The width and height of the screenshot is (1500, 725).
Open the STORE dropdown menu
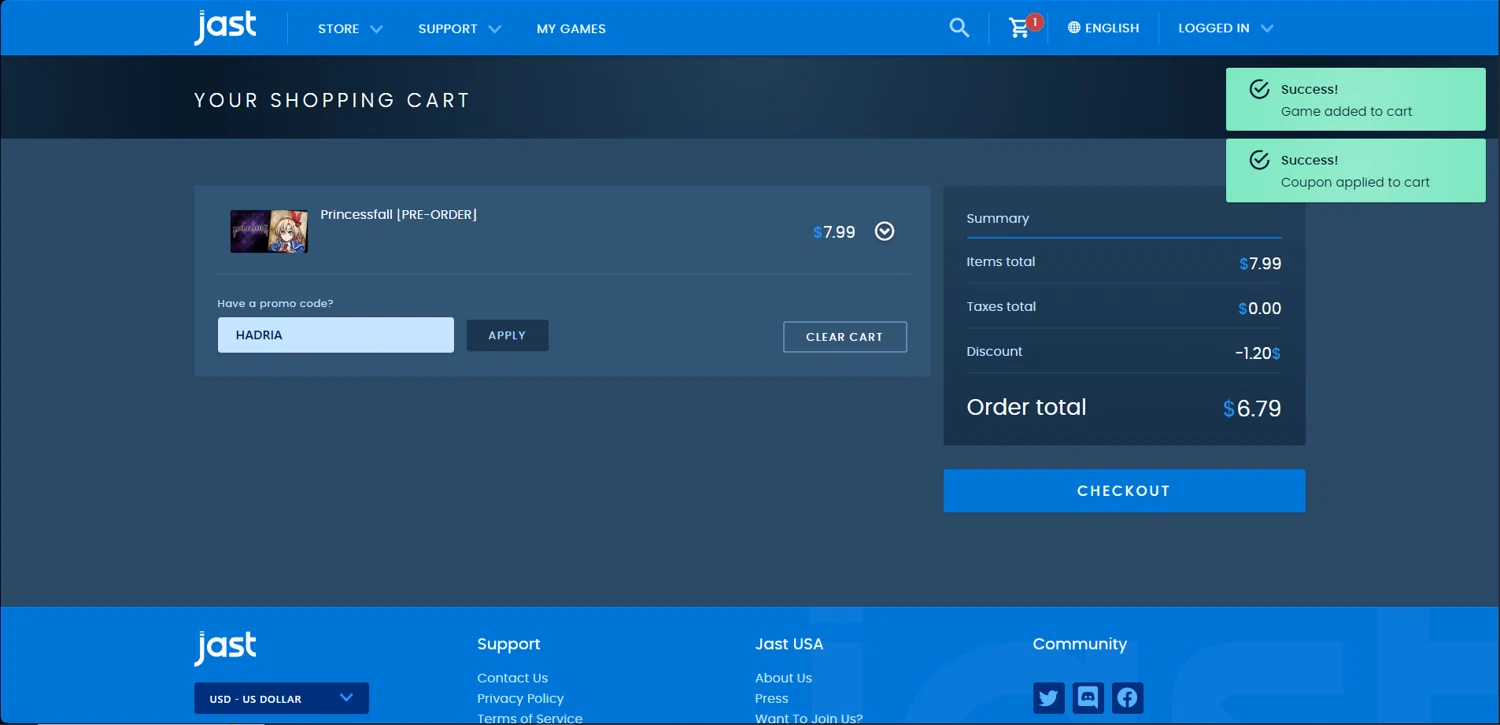350,28
